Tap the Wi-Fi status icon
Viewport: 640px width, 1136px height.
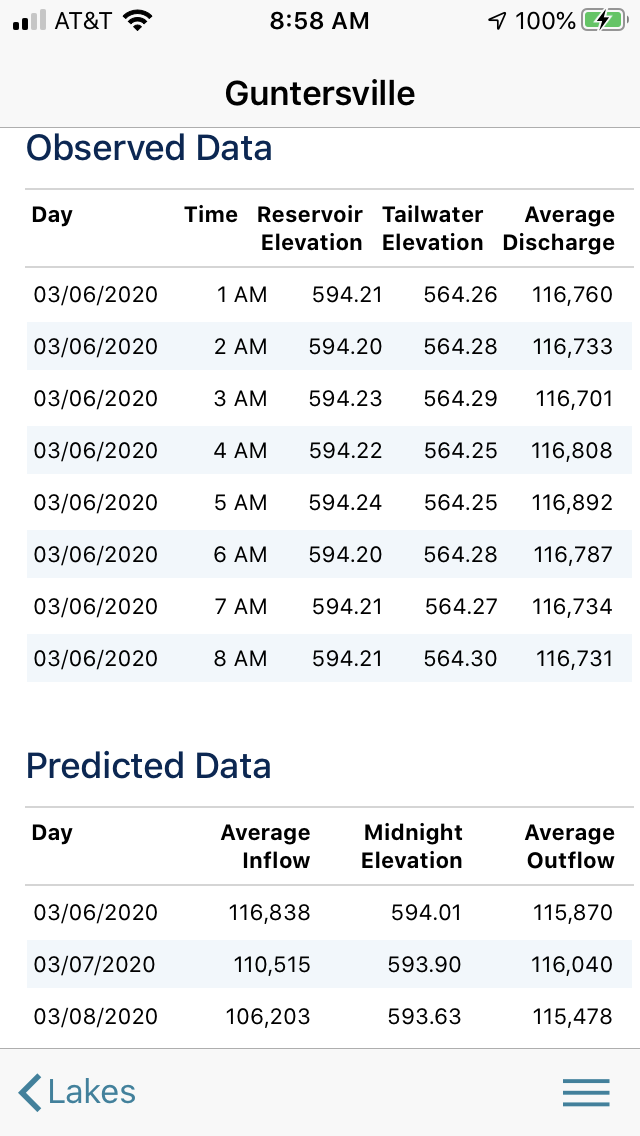click(136, 21)
